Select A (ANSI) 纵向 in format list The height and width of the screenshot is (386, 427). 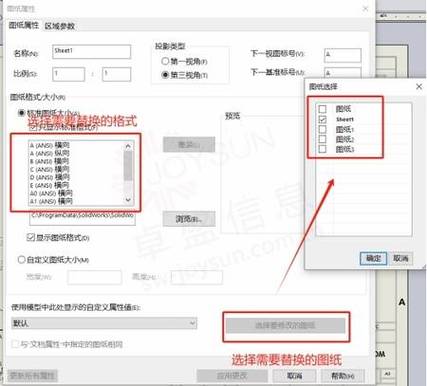pos(50,153)
